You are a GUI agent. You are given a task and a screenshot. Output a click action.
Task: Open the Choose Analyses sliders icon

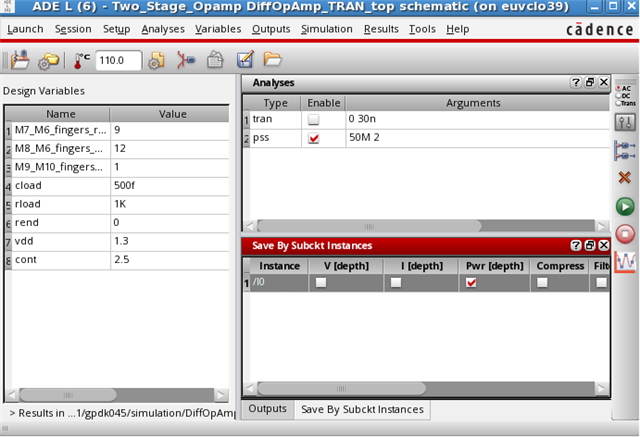[x=625, y=122]
